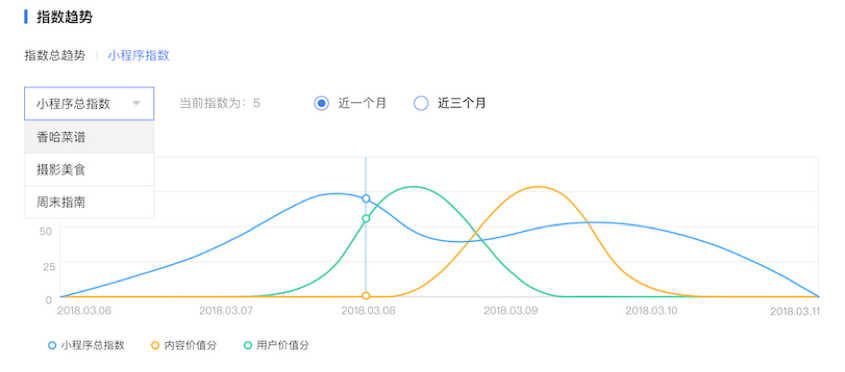Select the 近一个月 radio button
845x372 pixels.
[322, 103]
